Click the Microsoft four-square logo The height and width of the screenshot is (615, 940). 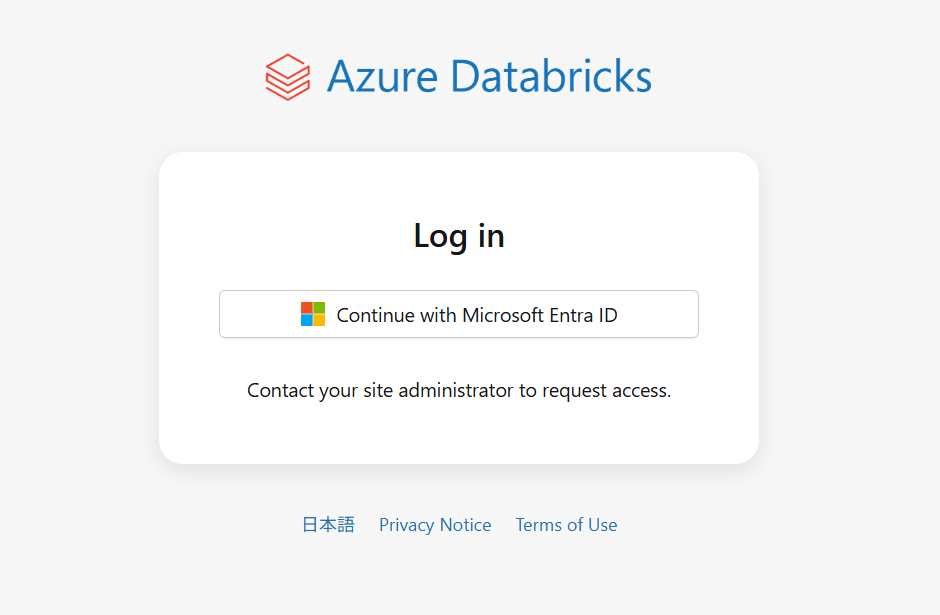click(x=313, y=315)
